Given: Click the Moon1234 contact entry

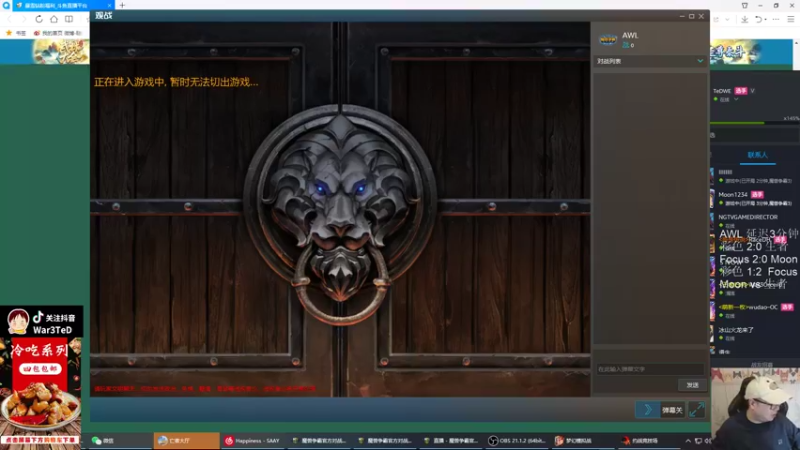Looking at the screenshot, I should click(754, 198).
